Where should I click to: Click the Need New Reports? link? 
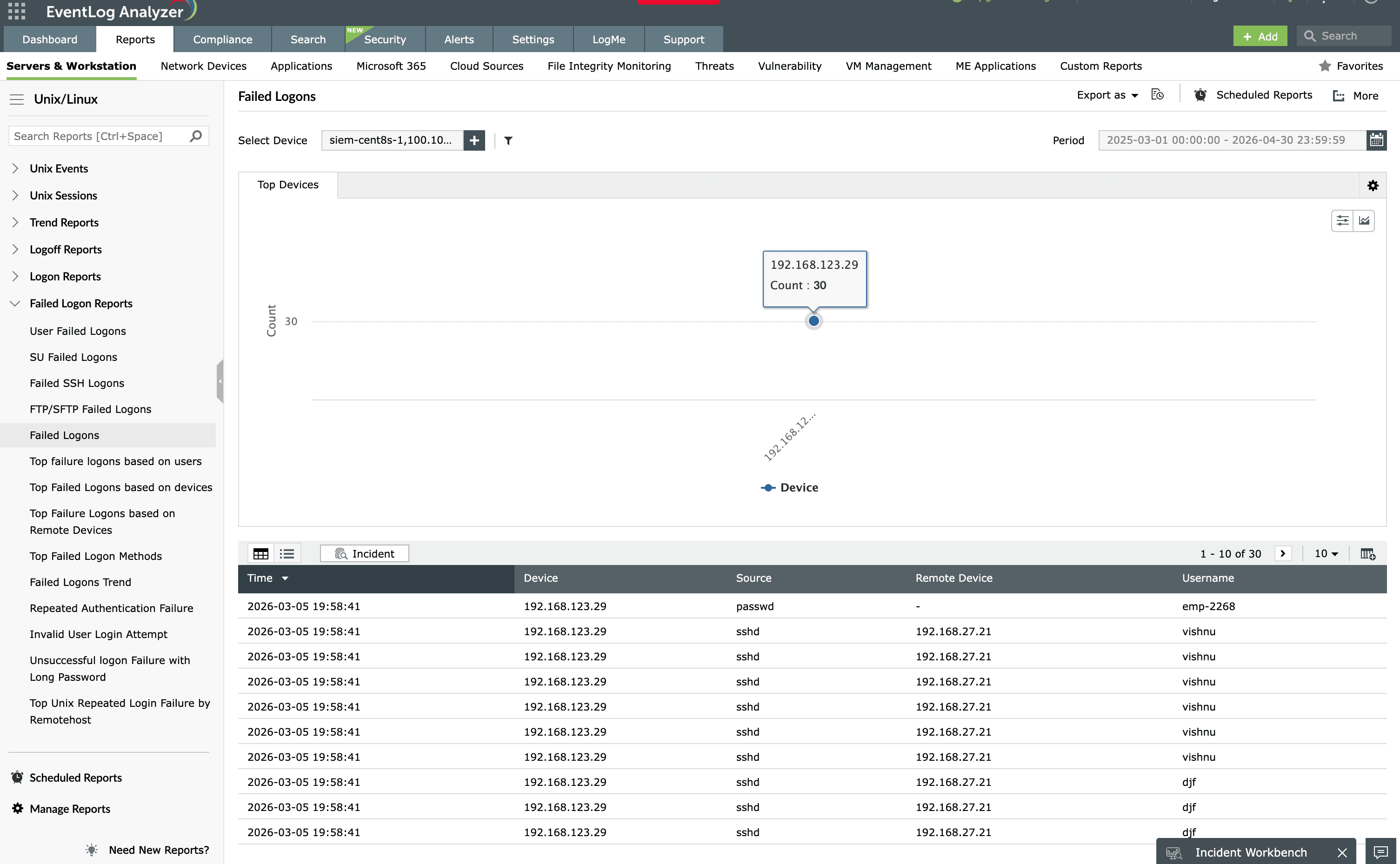(x=159, y=850)
